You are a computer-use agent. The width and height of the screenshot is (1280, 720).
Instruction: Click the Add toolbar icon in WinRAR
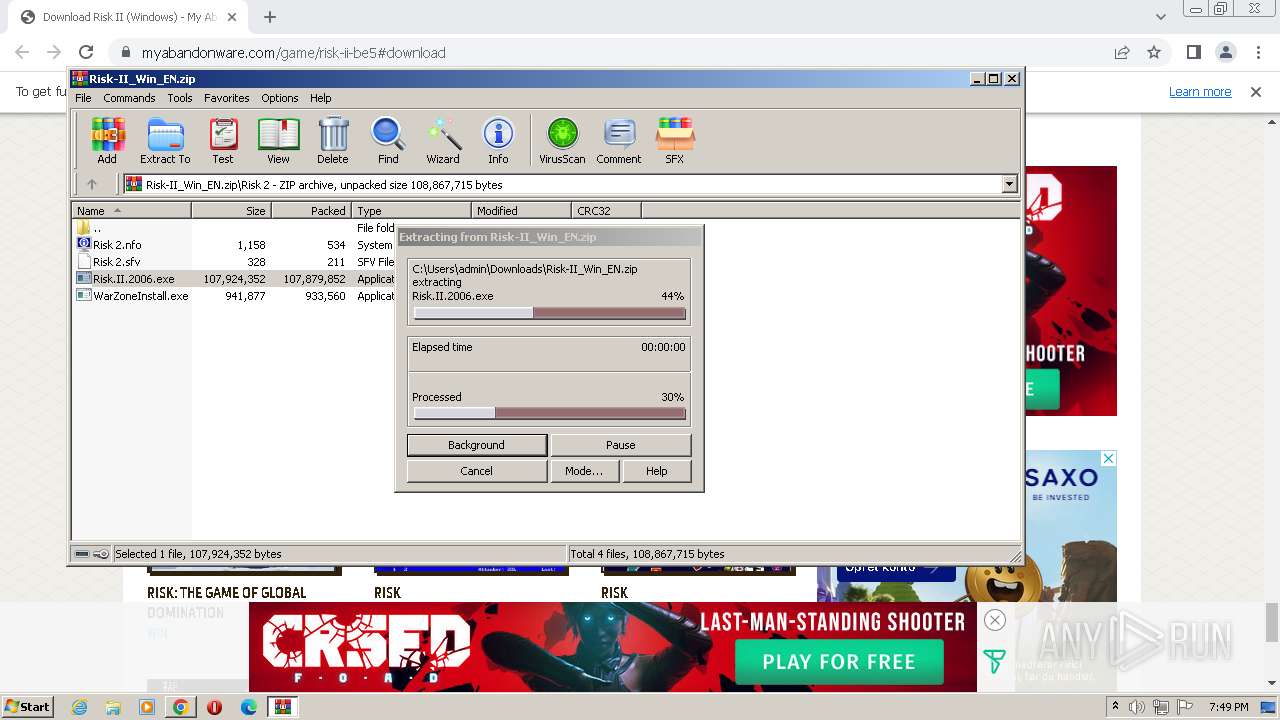107,140
